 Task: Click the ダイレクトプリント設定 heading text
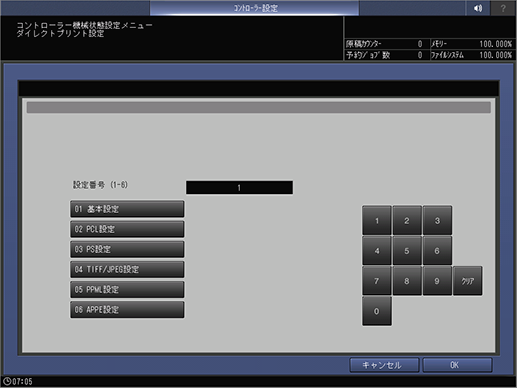click(x=60, y=33)
